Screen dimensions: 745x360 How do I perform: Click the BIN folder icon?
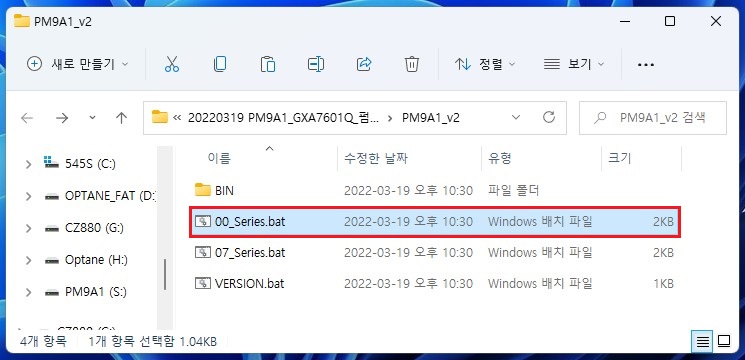point(203,190)
